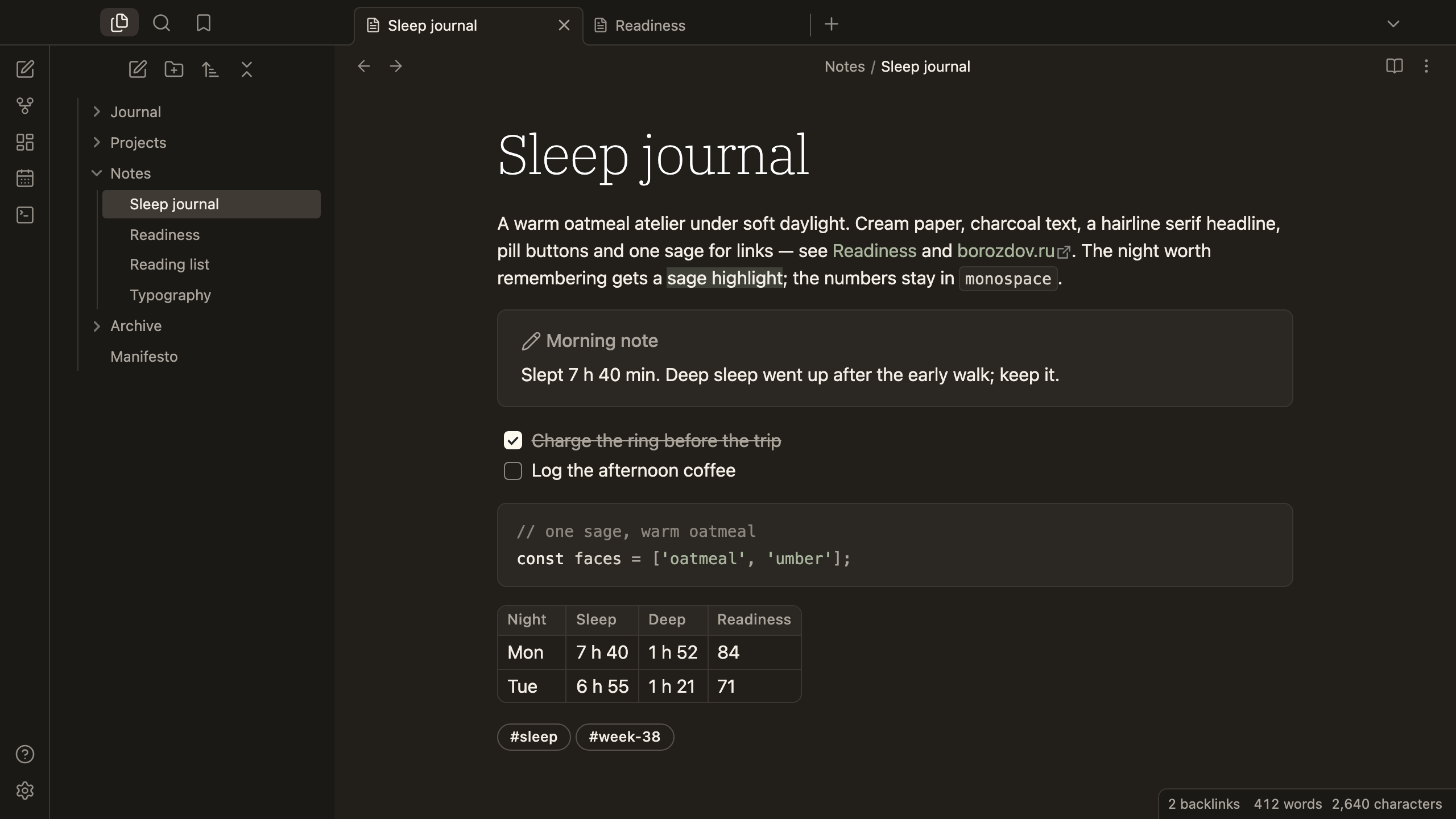Viewport: 1456px width, 819px height.
Task: Click the 2 backlinks status item
Action: coord(1203,804)
